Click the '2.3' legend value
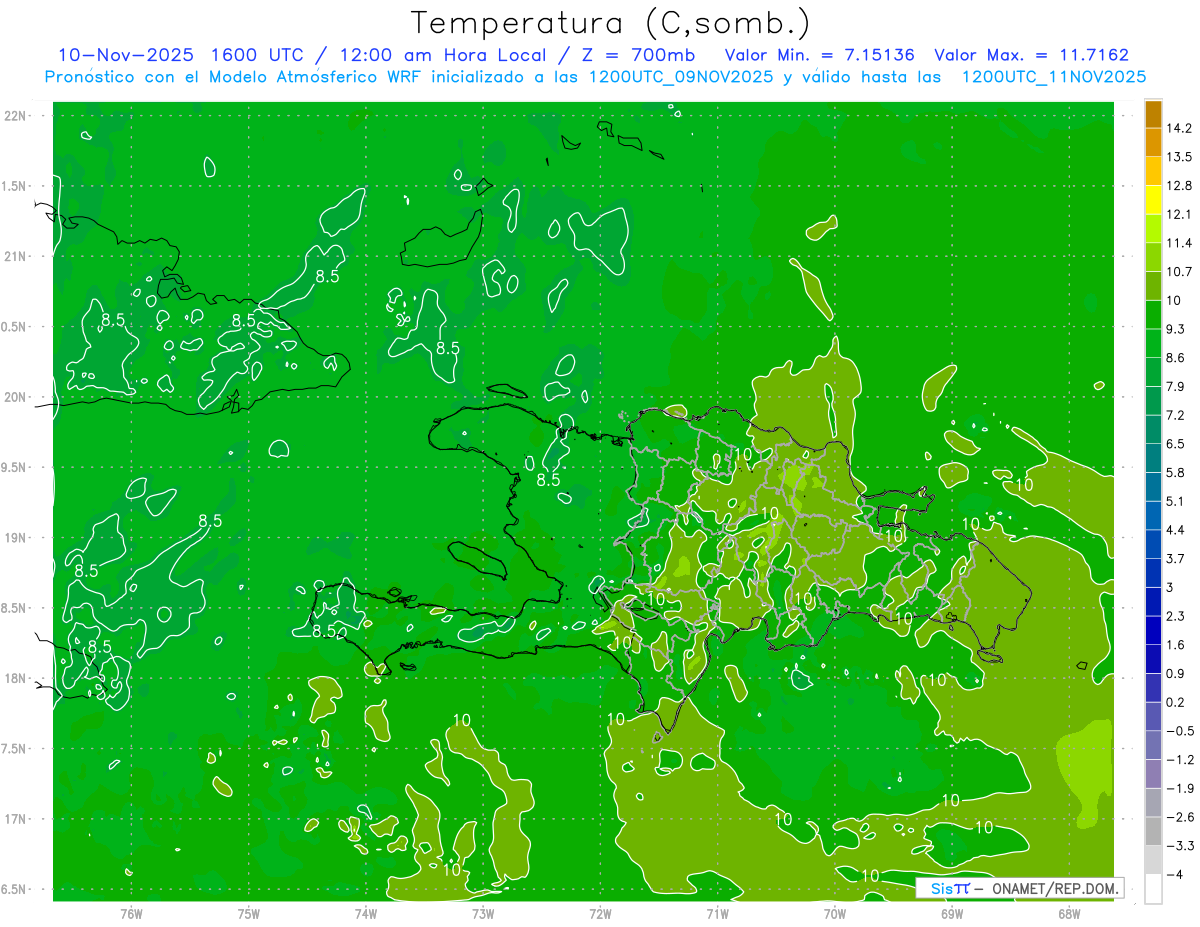Viewport: 1200px width, 927px height. (x=1175, y=616)
